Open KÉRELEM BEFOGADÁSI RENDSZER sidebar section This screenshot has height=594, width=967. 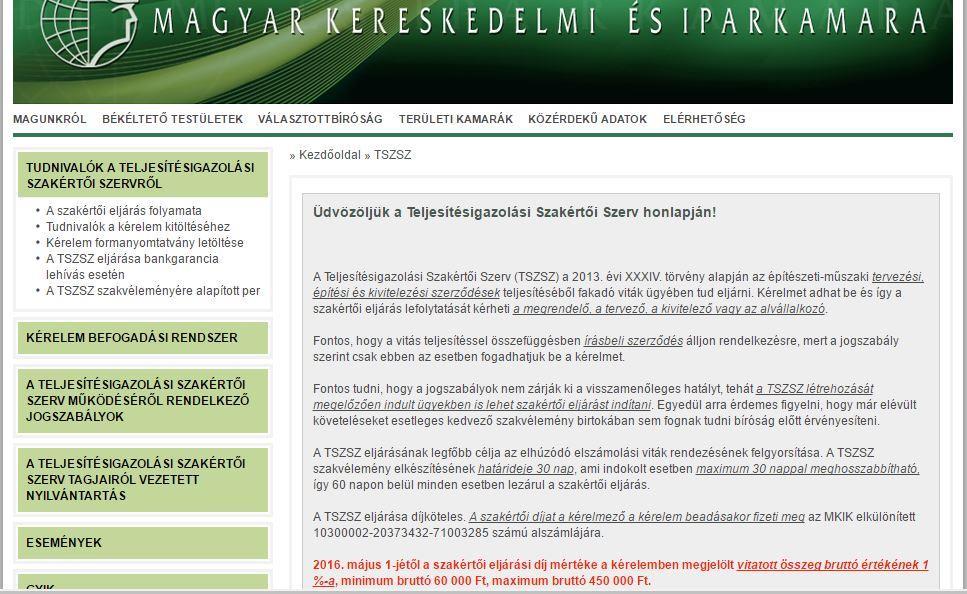click(143, 338)
